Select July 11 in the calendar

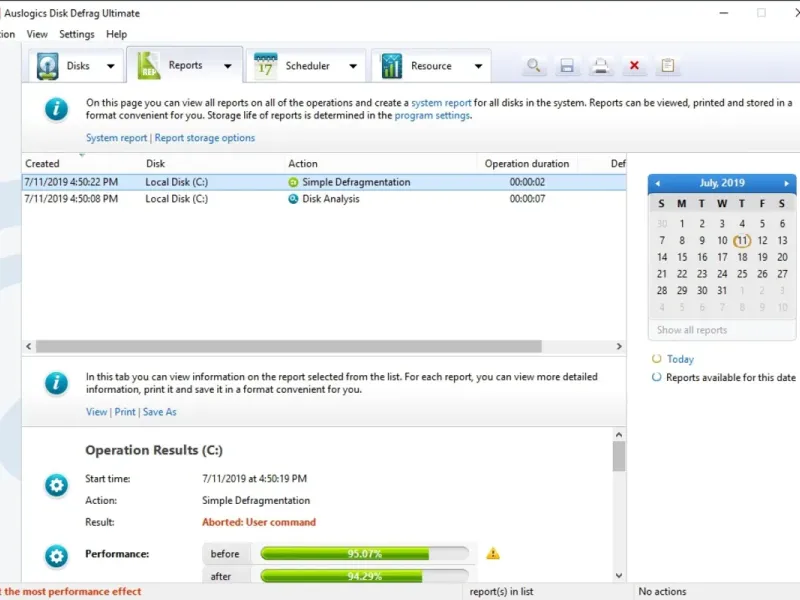[x=742, y=240]
